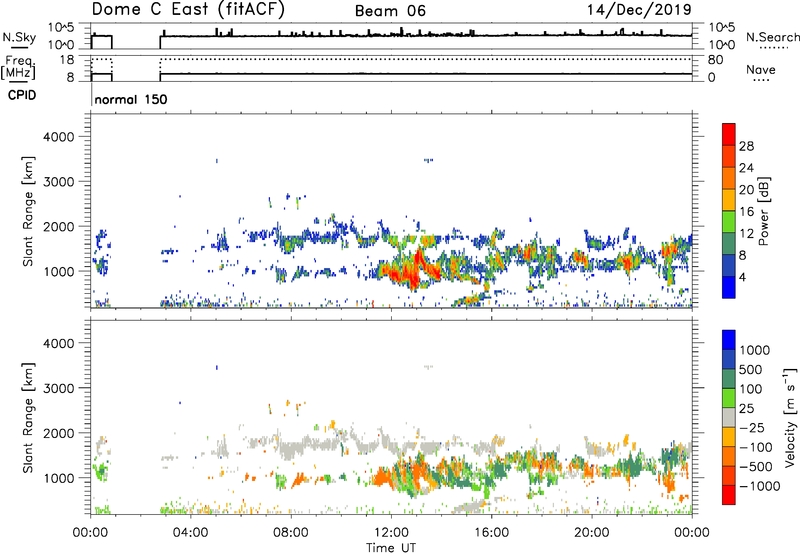The image size is (800, 554).
Task: Click the '500' velocity colorbar tick
Action: click(x=751, y=370)
